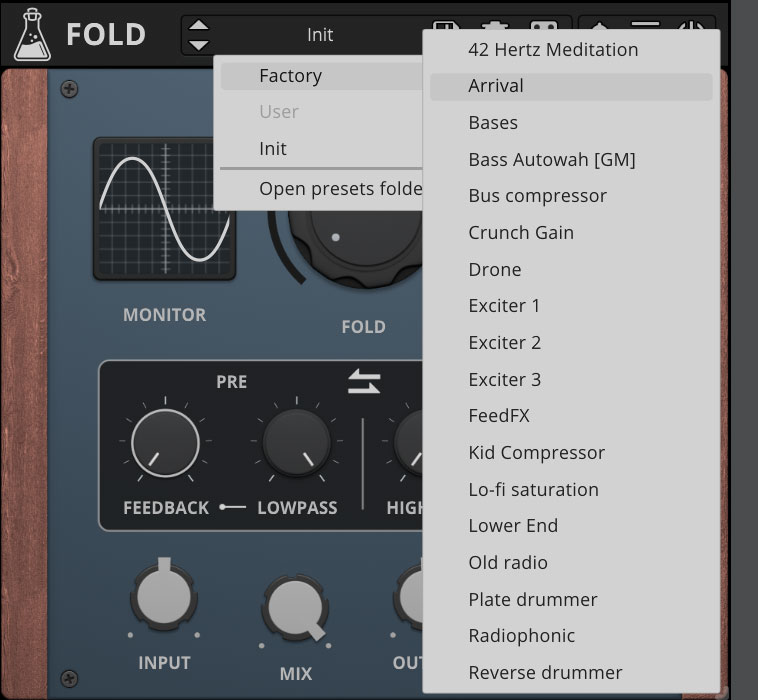Image resolution: width=758 pixels, height=700 pixels.
Task: Click the Feedback knob
Action: 165,443
